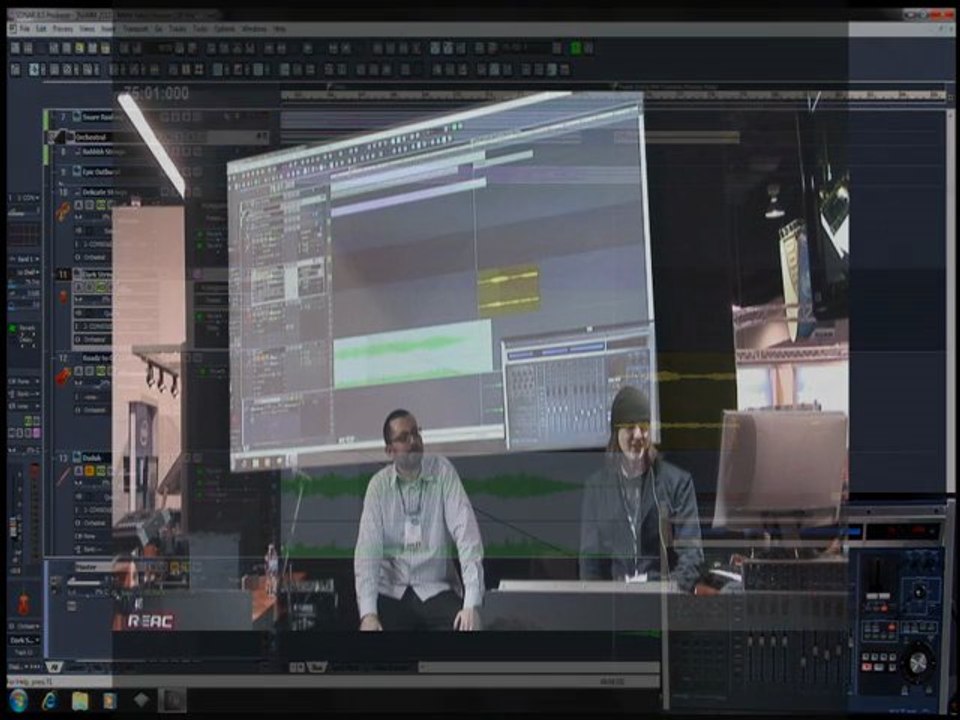Image resolution: width=960 pixels, height=720 pixels.
Task: Launch Internet Explorer from the taskbar
Action: coord(50,700)
